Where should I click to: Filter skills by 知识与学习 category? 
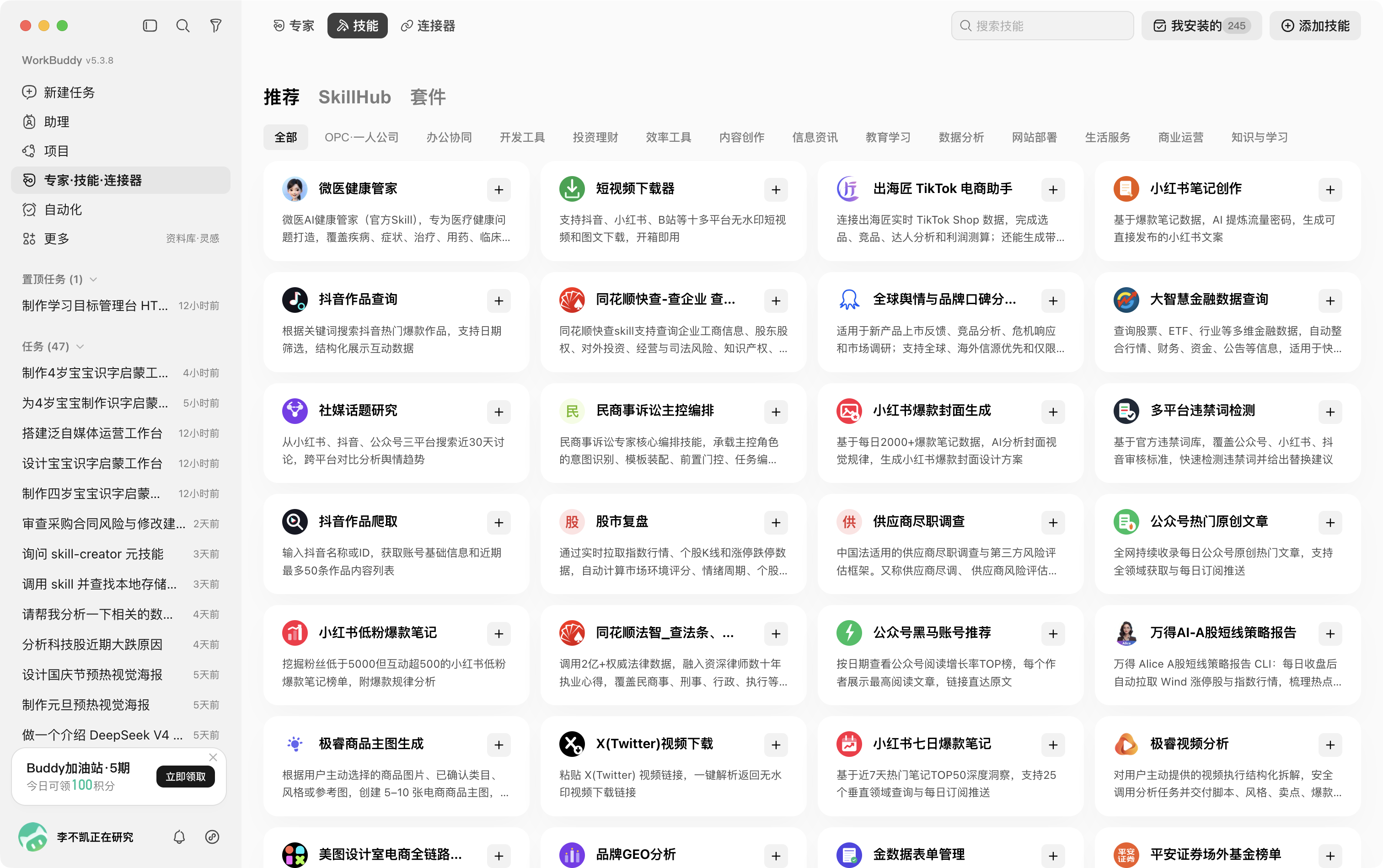pyautogui.click(x=1260, y=138)
